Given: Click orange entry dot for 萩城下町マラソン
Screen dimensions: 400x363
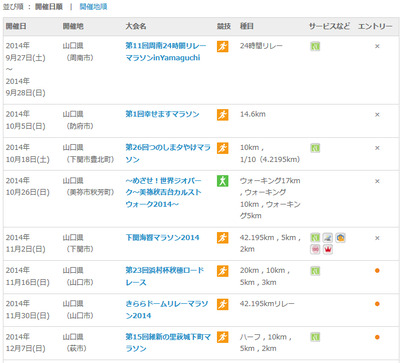Looking at the screenshot, I should pyautogui.click(x=377, y=337).
